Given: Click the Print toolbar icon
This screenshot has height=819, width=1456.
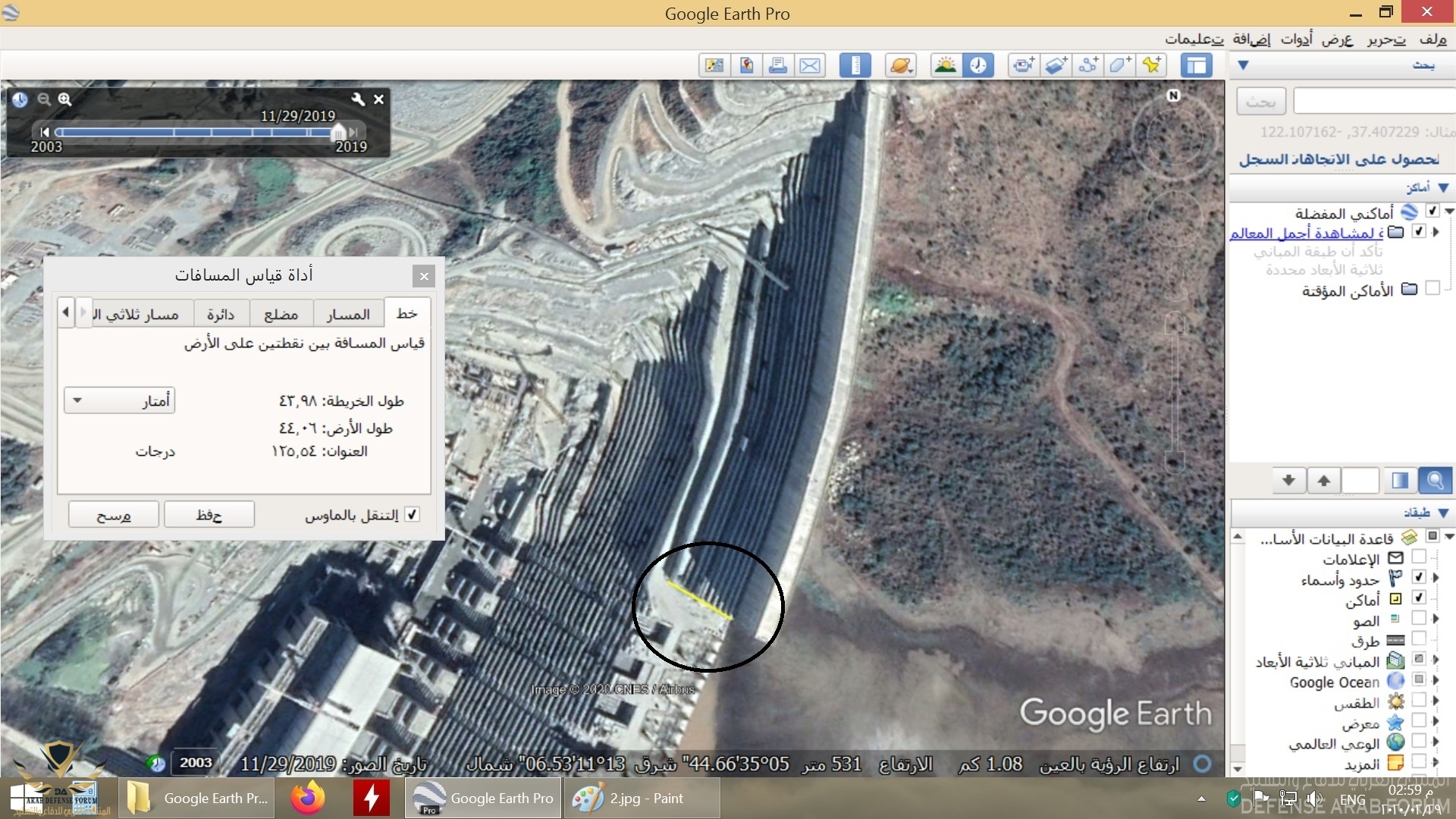Looking at the screenshot, I should click(778, 65).
